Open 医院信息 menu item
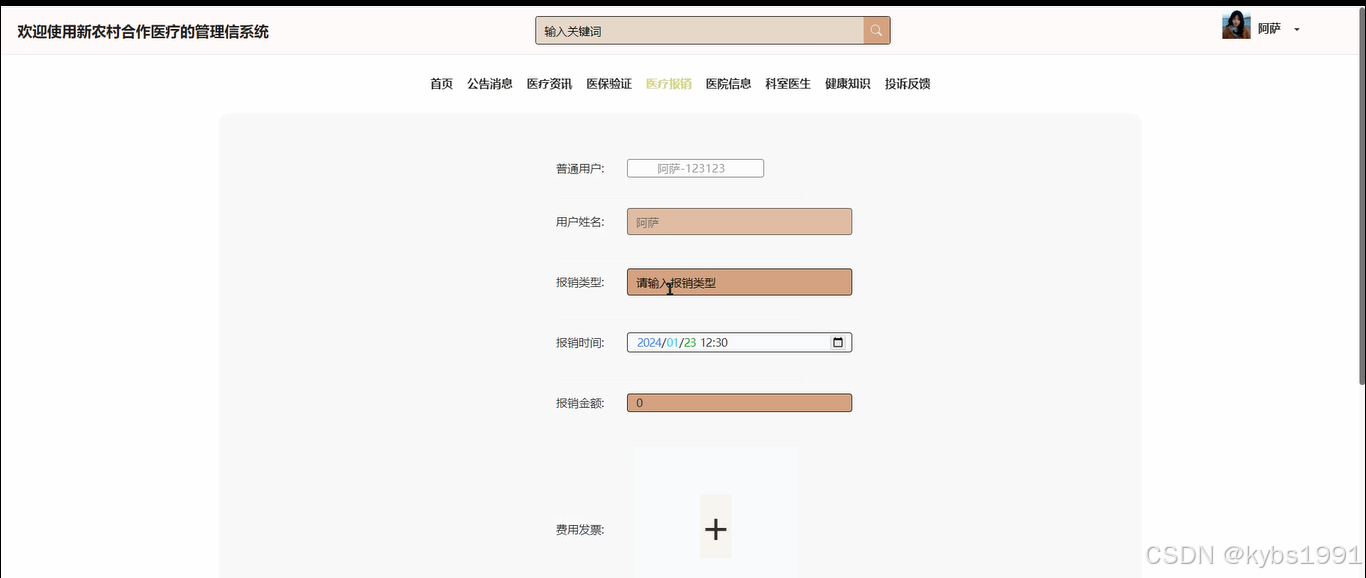This screenshot has height=578, width=1366. (728, 84)
